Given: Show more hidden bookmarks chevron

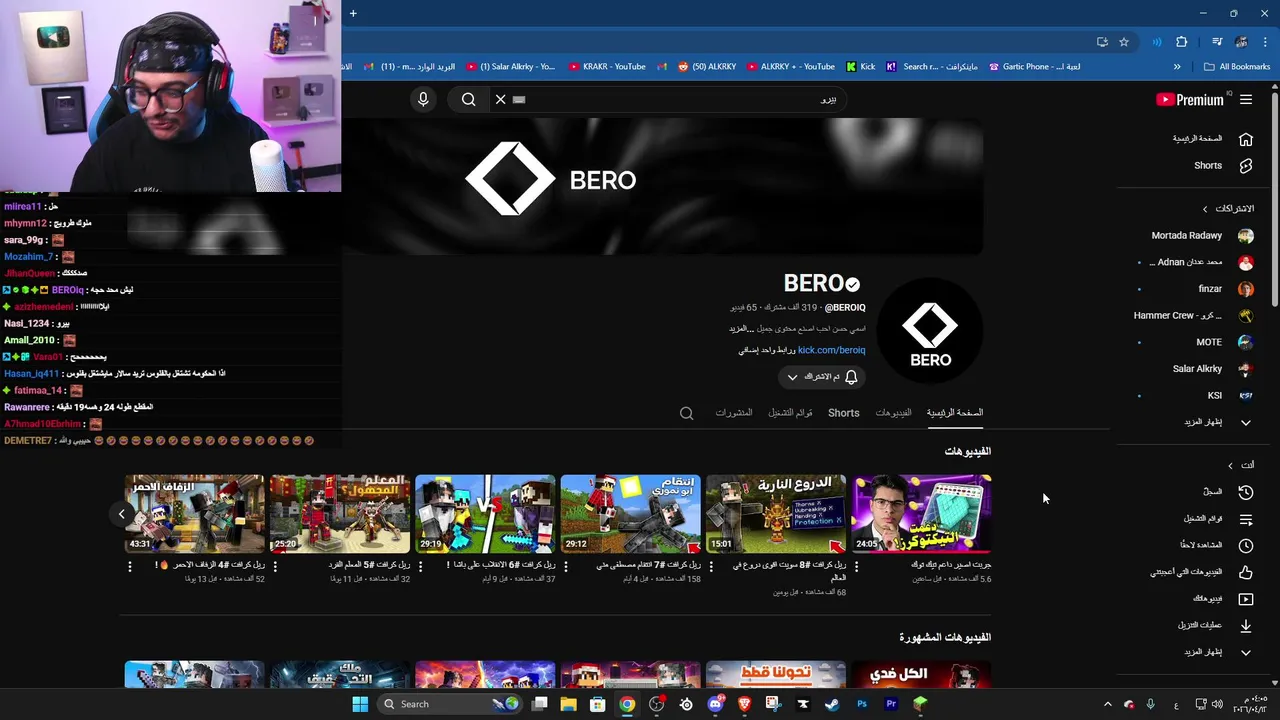Looking at the screenshot, I should 1177,67.
